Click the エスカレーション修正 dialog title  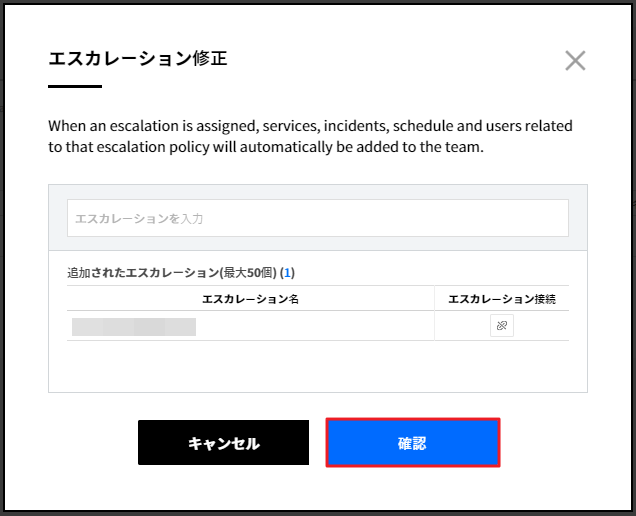click(138, 58)
